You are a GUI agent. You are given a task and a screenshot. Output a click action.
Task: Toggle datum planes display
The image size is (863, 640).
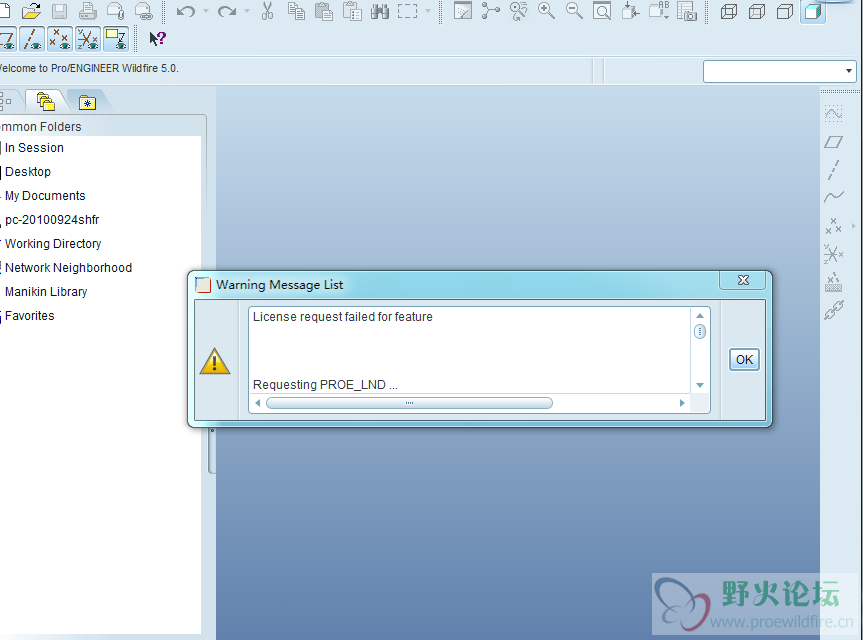pos(7,39)
